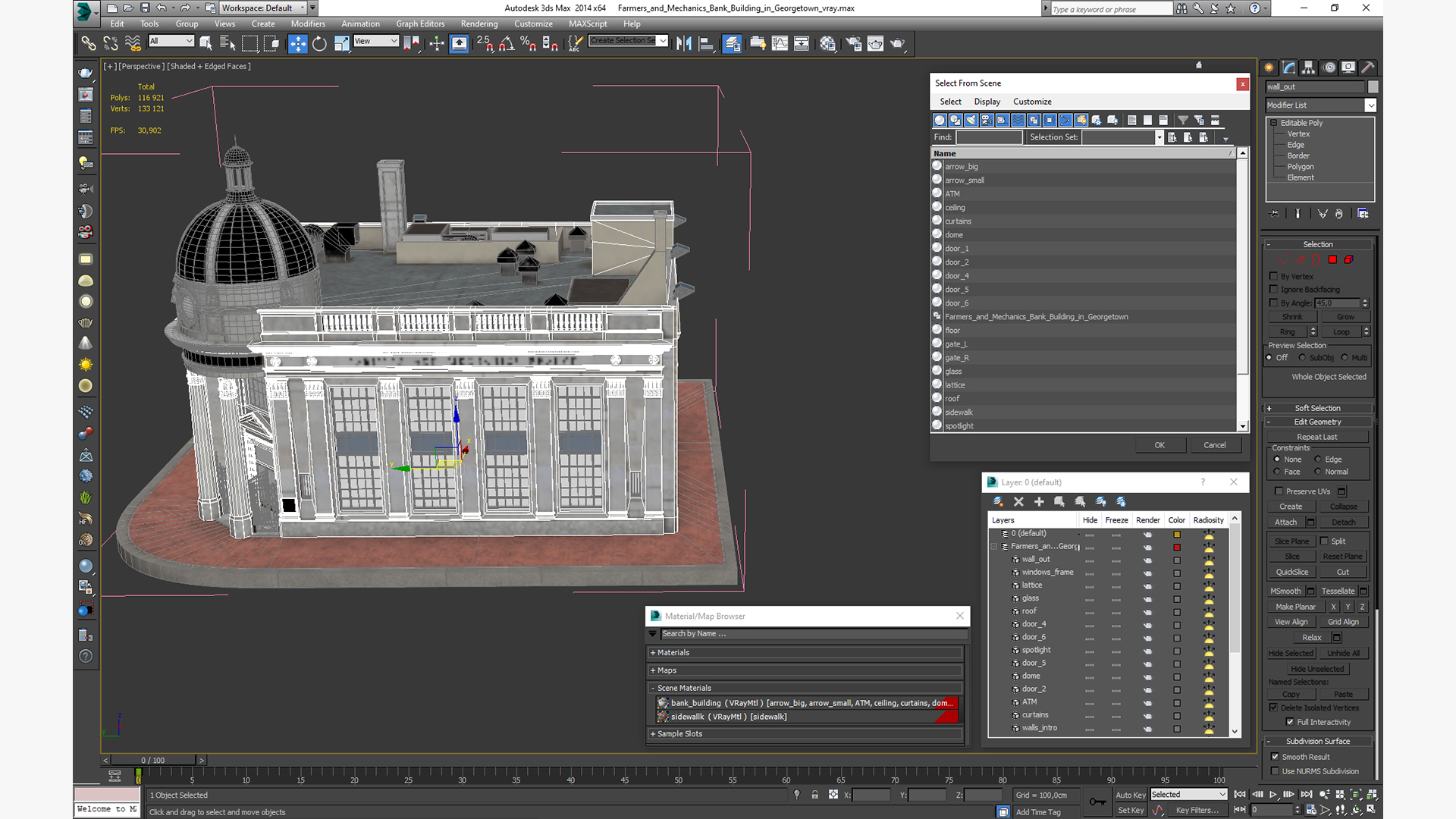Open Customize menu in Select From Scene
Screen dimensions: 1456x819
(x=1032, y=102)
